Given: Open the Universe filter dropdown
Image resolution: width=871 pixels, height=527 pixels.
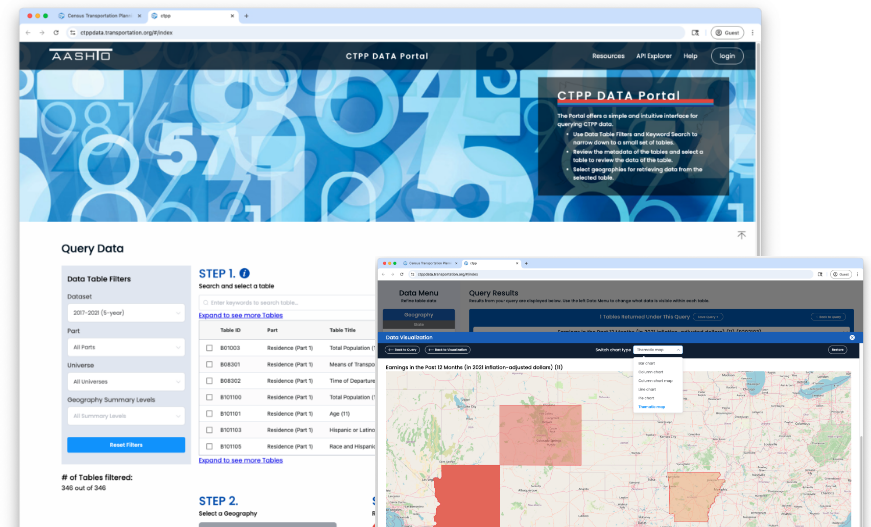Looking at the screenshot, I should [x=126, y=382].
